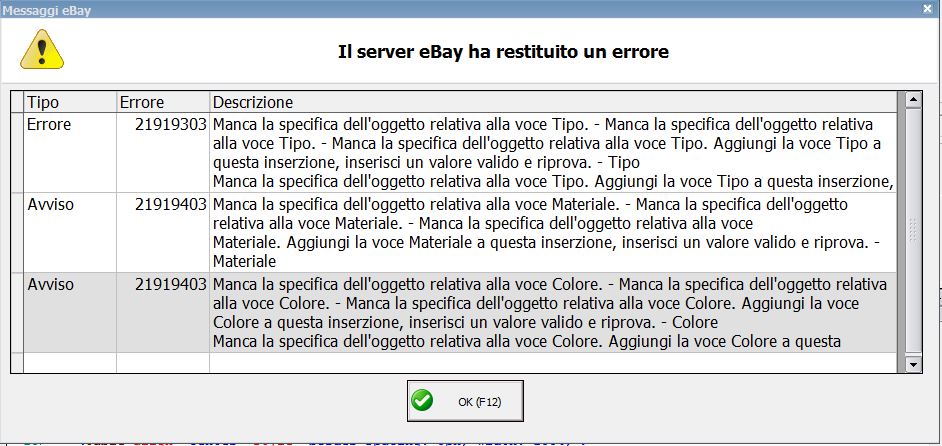942x446 pixels.
Task: Click the empty last row of the grid
Action: (454, 362)
